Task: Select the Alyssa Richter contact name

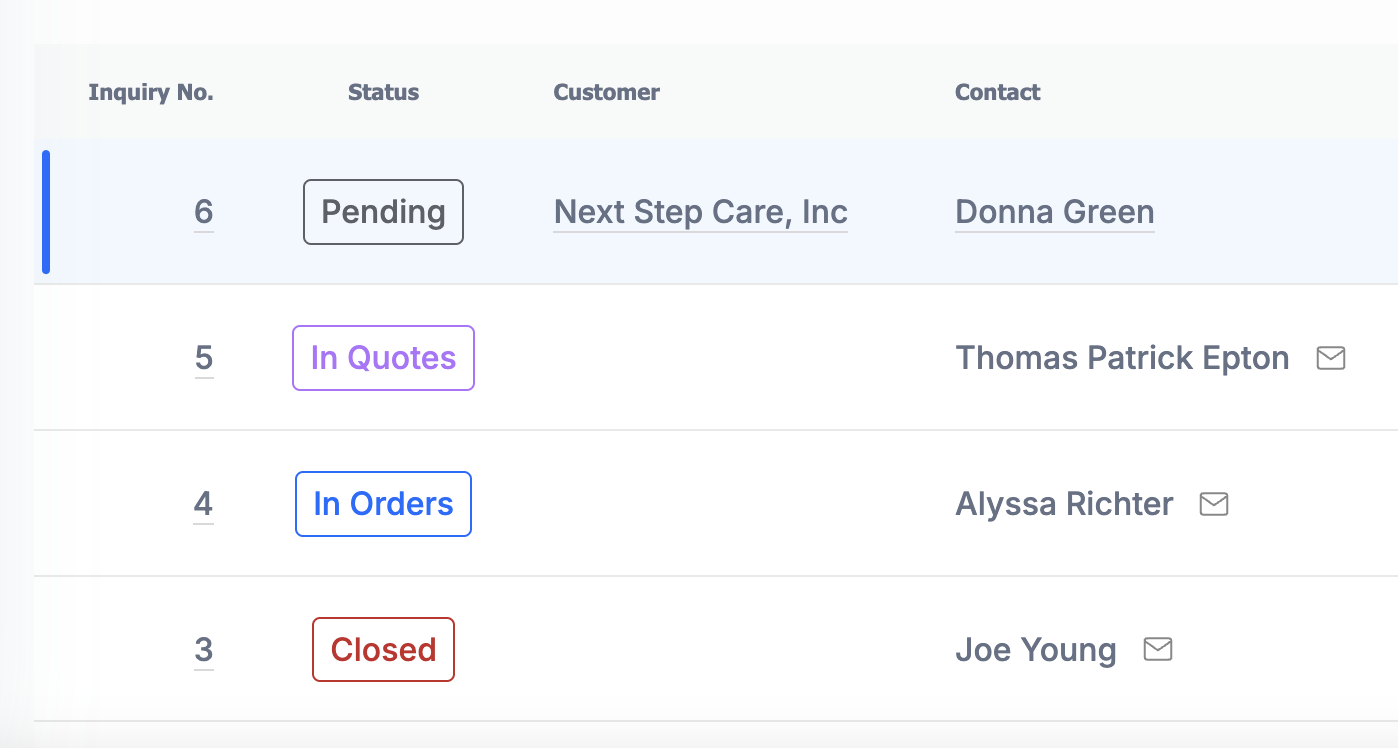Action: (x=1065, y=504)
